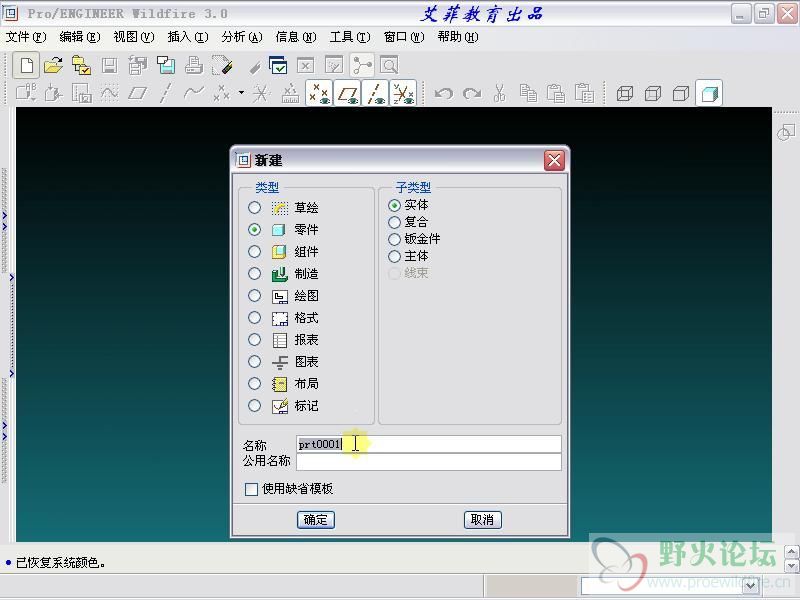Open the 帮助(H) menu
This screenshot has width=800, height=600.
[x=458, y=37]
